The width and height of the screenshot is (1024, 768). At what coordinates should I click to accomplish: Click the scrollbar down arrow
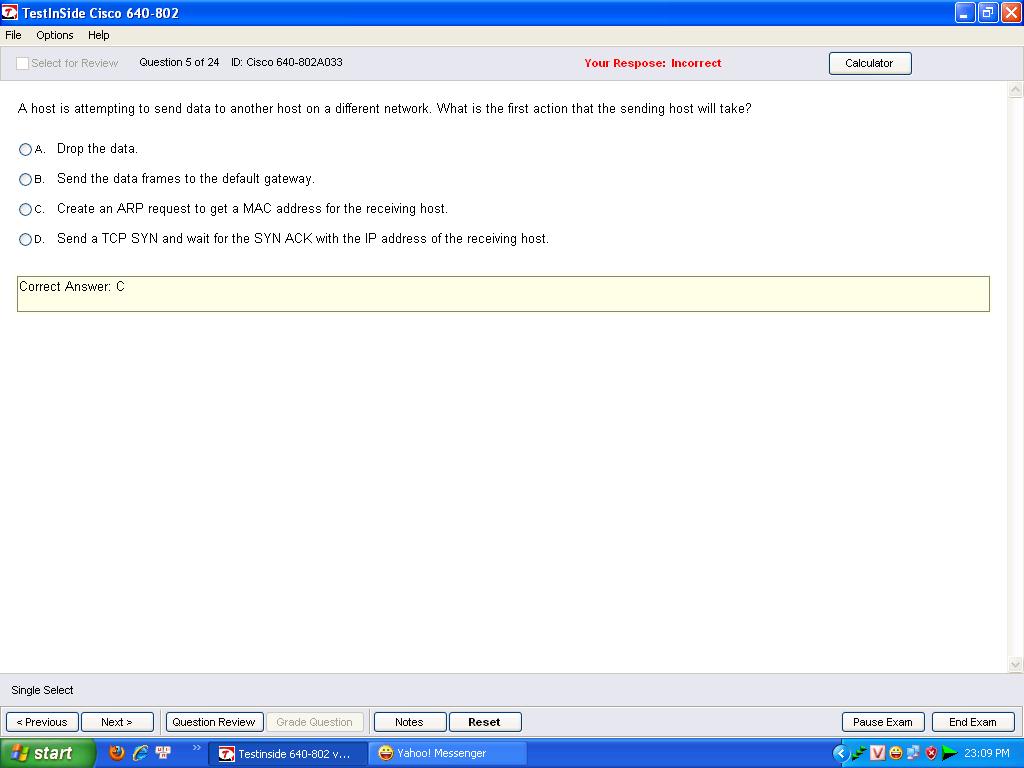click(1016, 664)
